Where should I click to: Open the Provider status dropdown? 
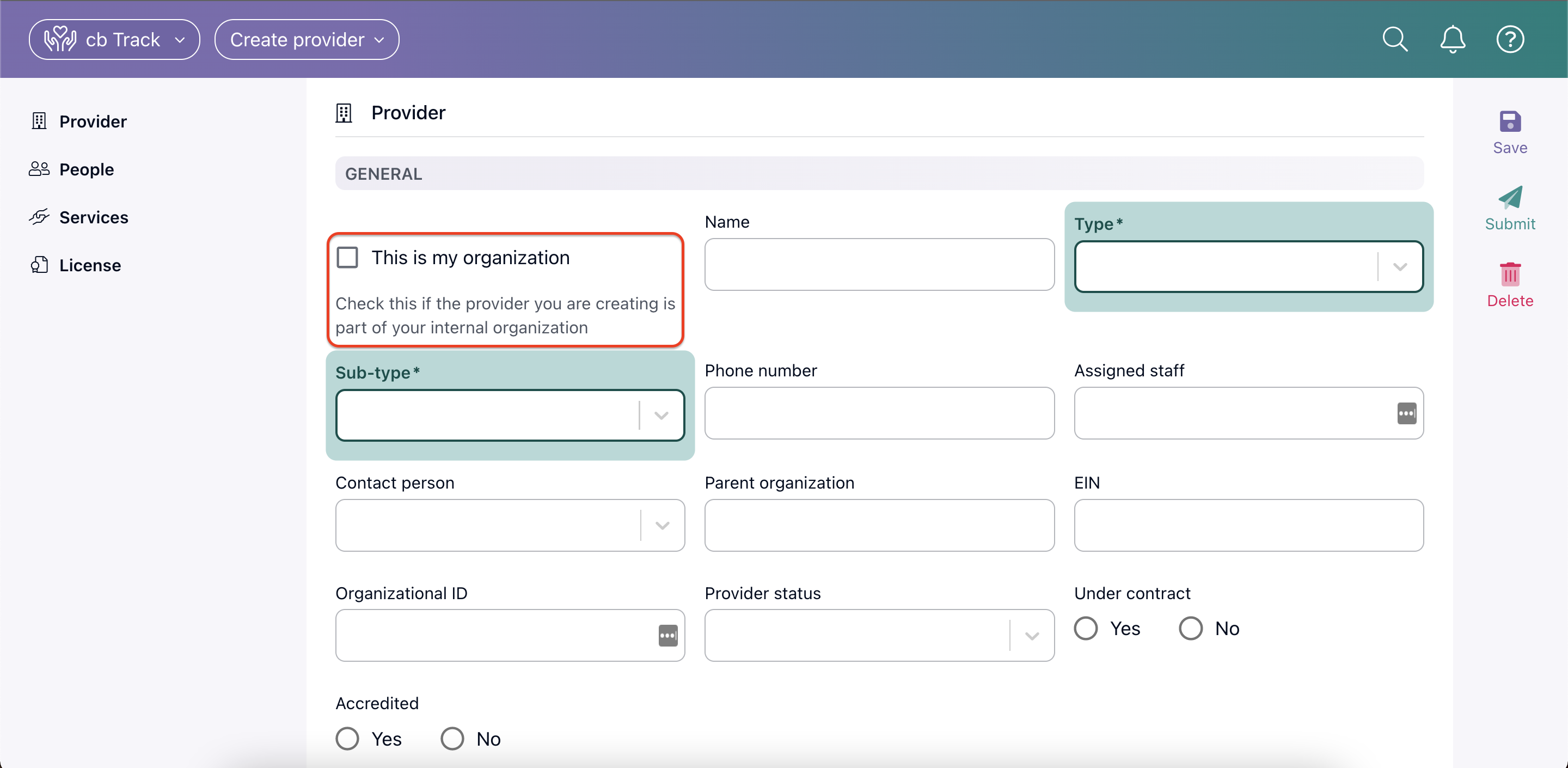click(x=879, y=636)
